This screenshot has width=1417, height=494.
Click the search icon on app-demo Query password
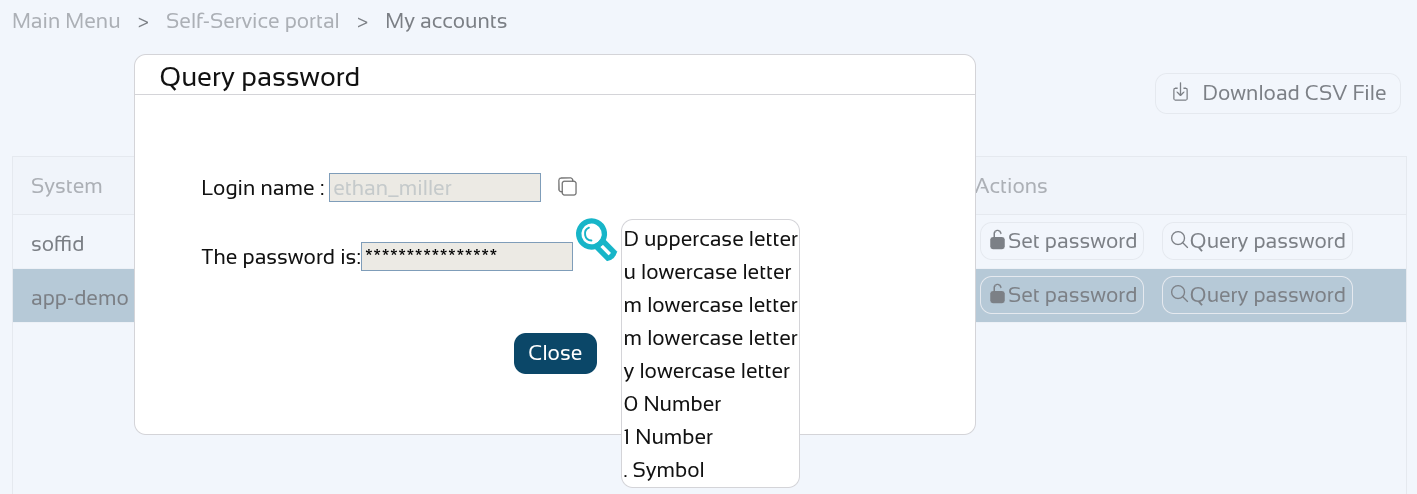1179,294
